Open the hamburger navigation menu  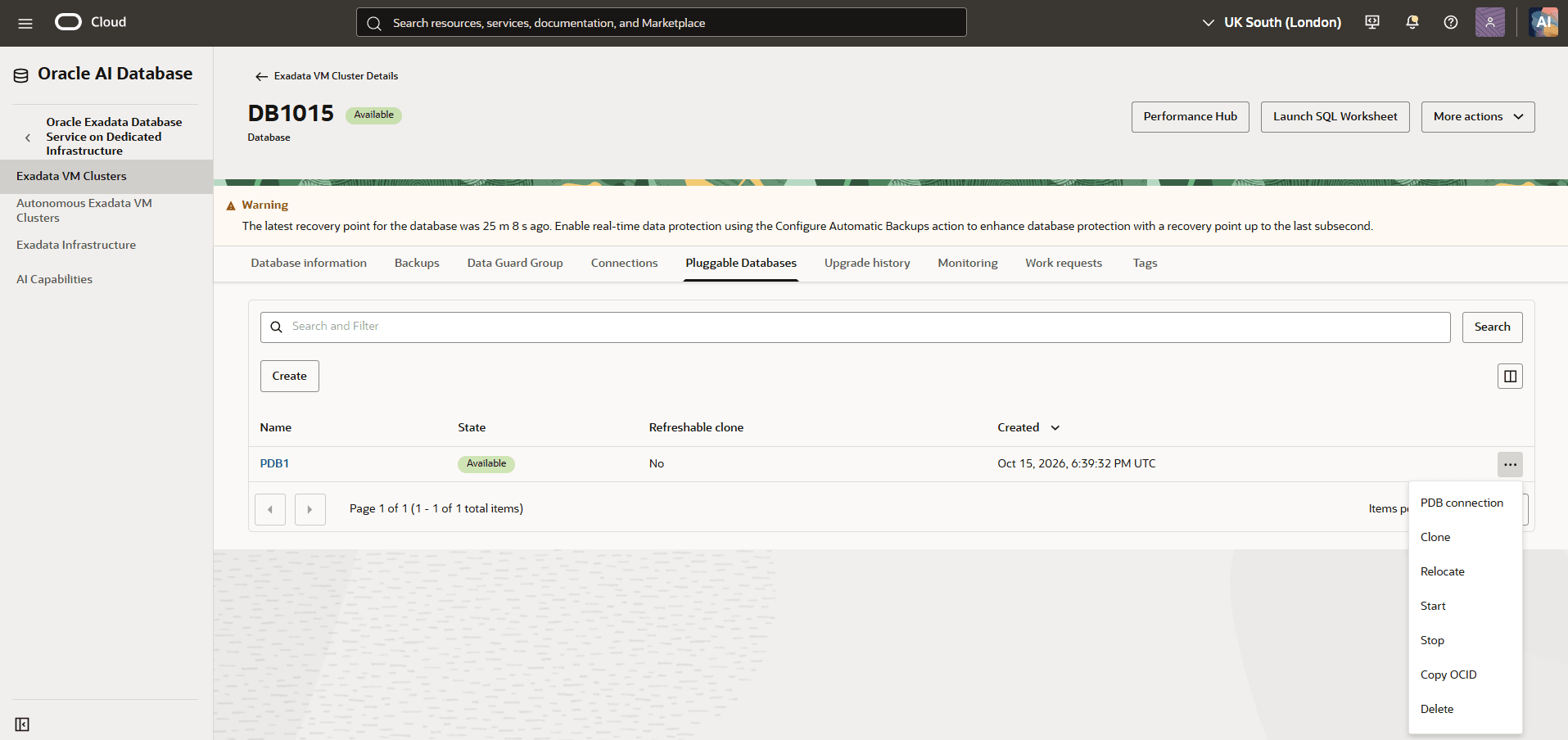pyautogui.click(x=25, y=23)
